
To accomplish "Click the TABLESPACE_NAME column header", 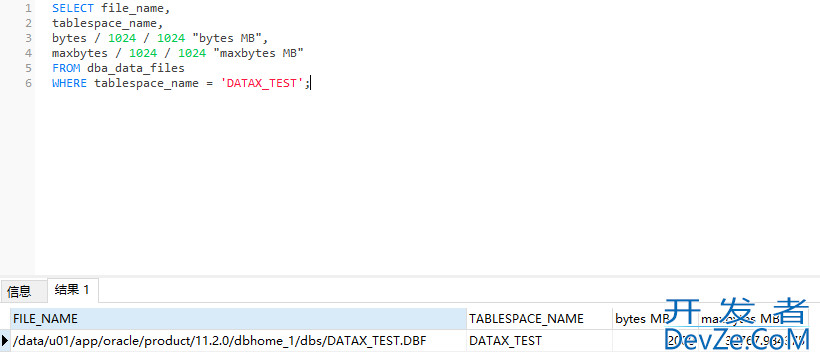I will point(539,319).
